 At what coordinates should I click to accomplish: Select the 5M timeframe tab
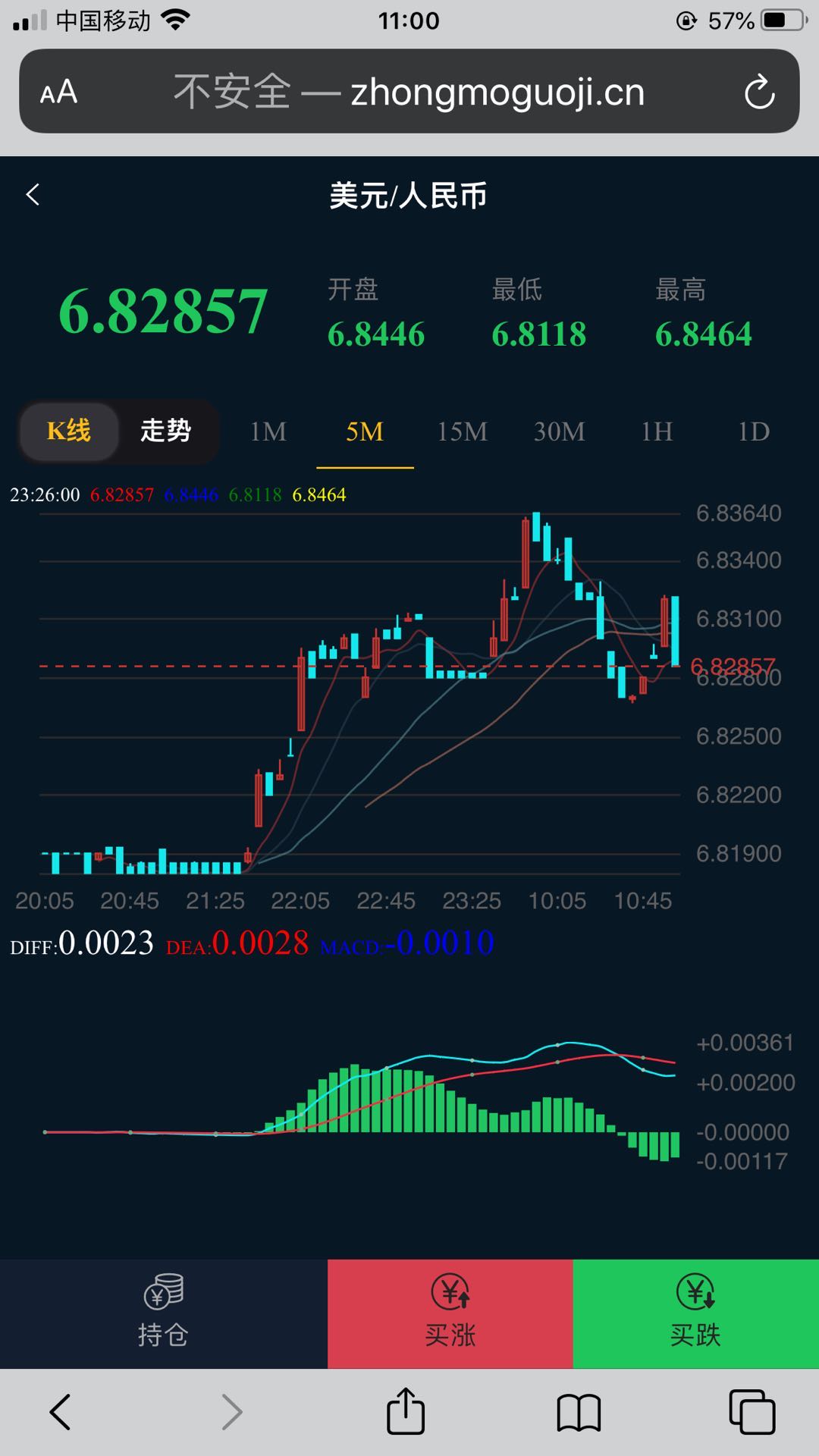(365, 431)
